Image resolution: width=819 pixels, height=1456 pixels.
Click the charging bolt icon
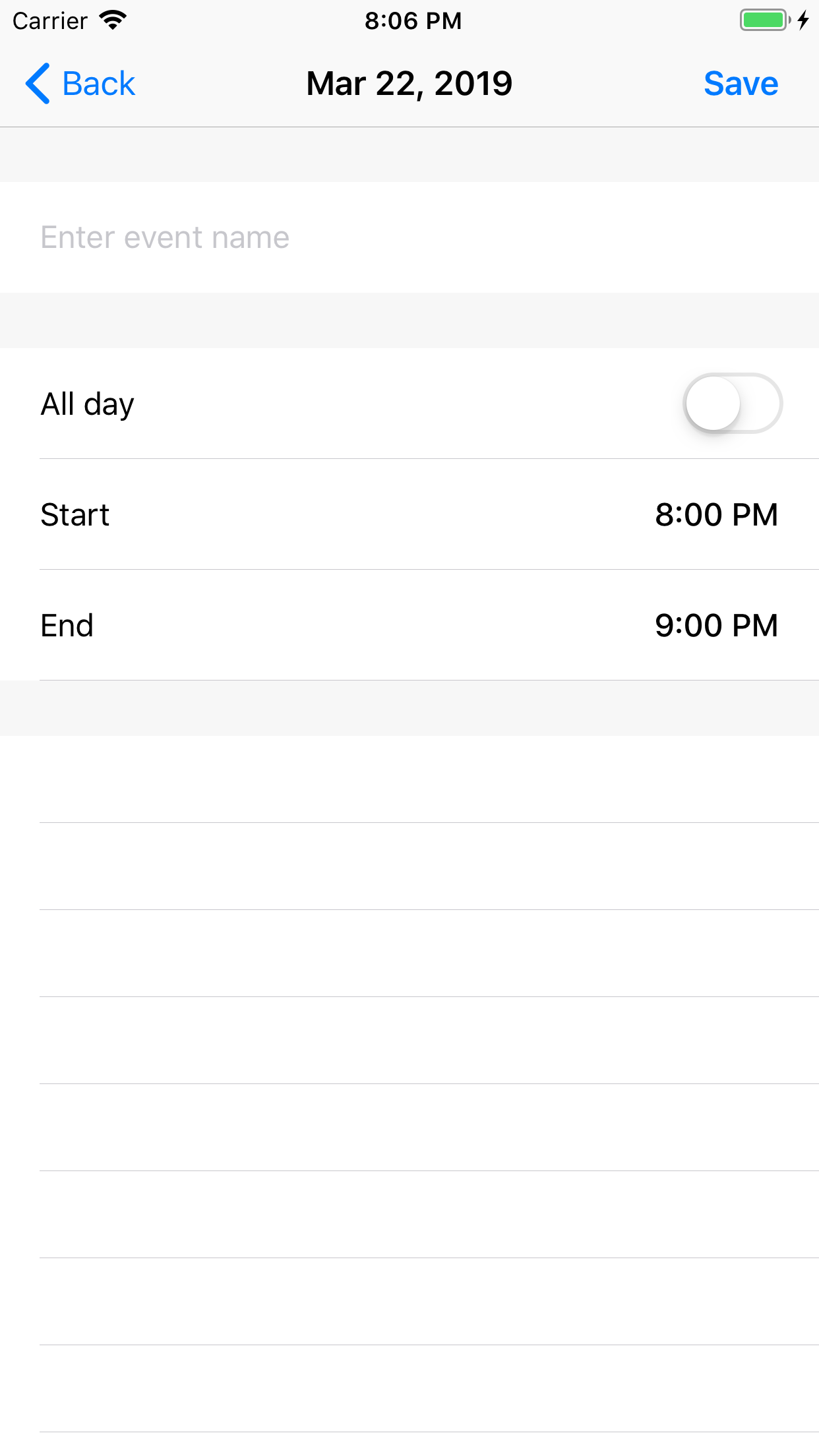coord(803,20)
